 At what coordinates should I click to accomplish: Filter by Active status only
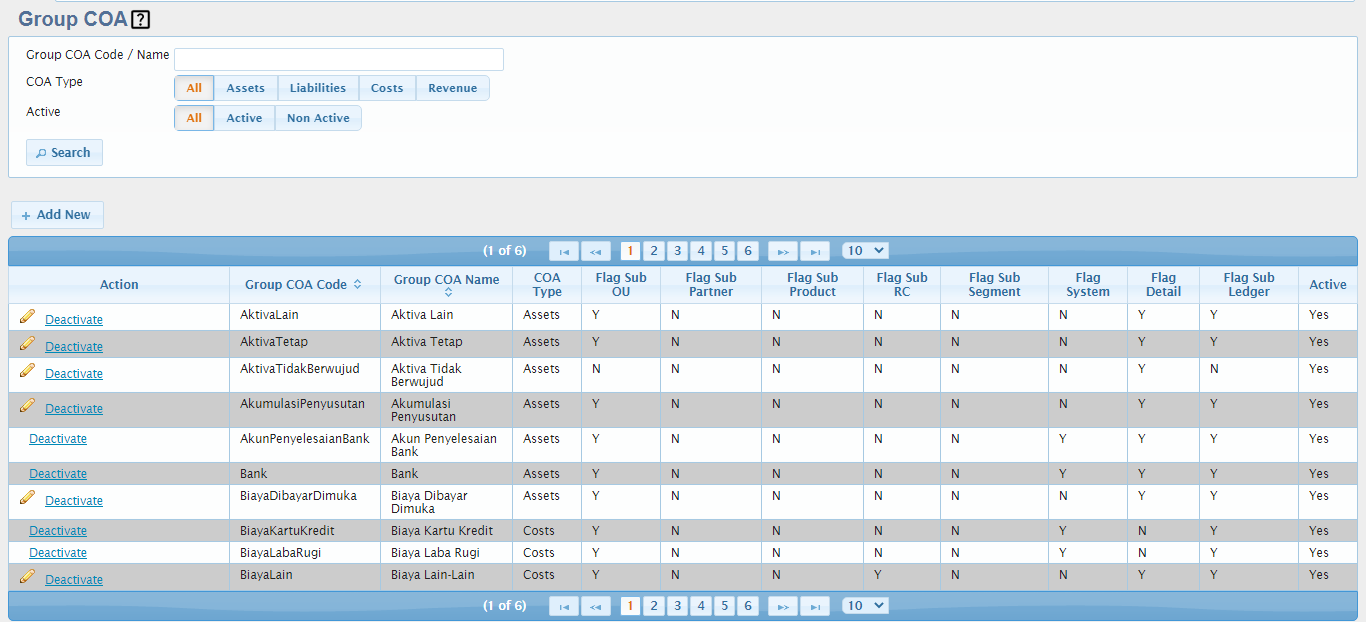click(244, 118)
